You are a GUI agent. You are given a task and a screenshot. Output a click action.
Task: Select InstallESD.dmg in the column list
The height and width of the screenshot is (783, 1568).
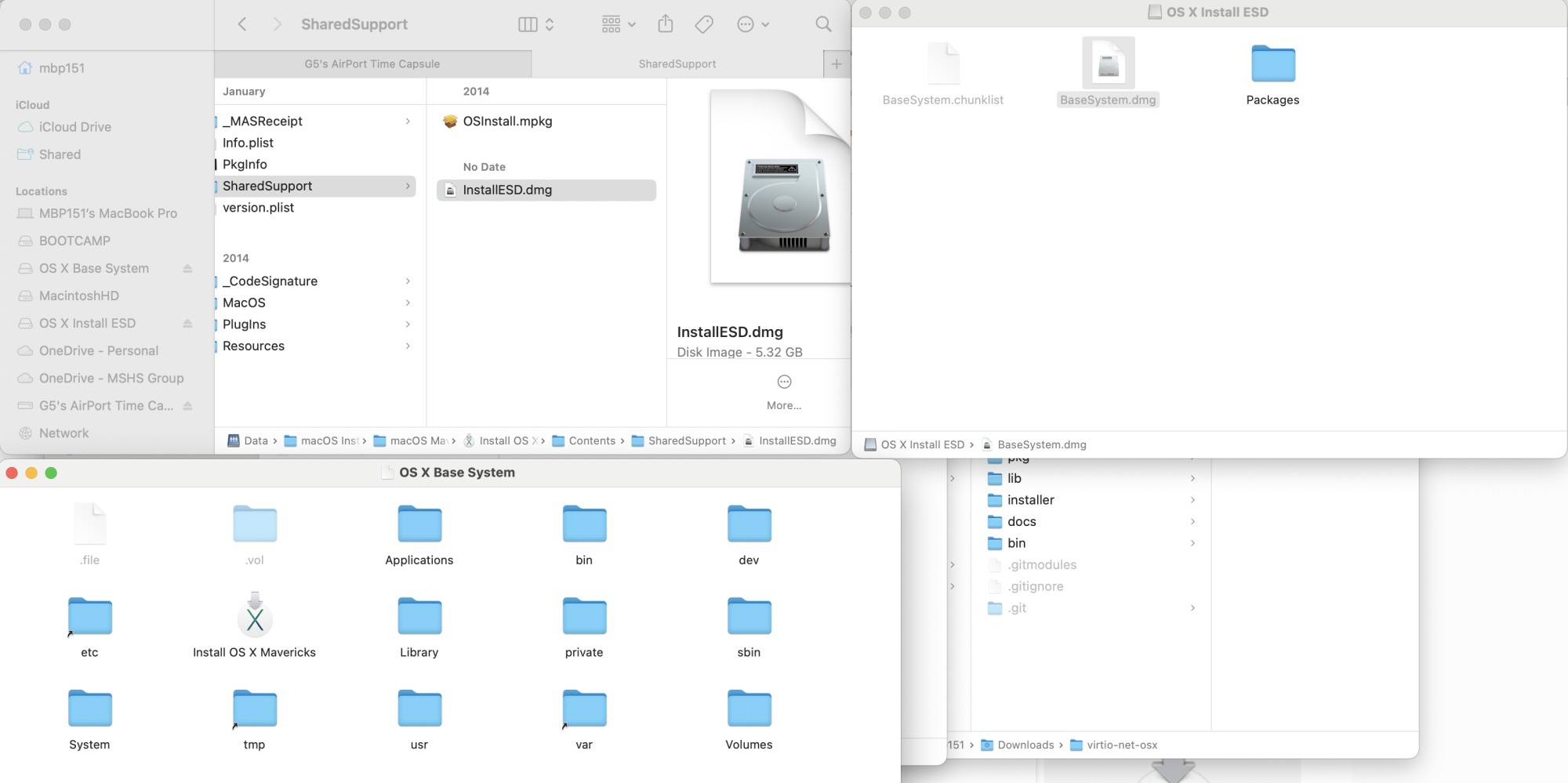(546, 190)
